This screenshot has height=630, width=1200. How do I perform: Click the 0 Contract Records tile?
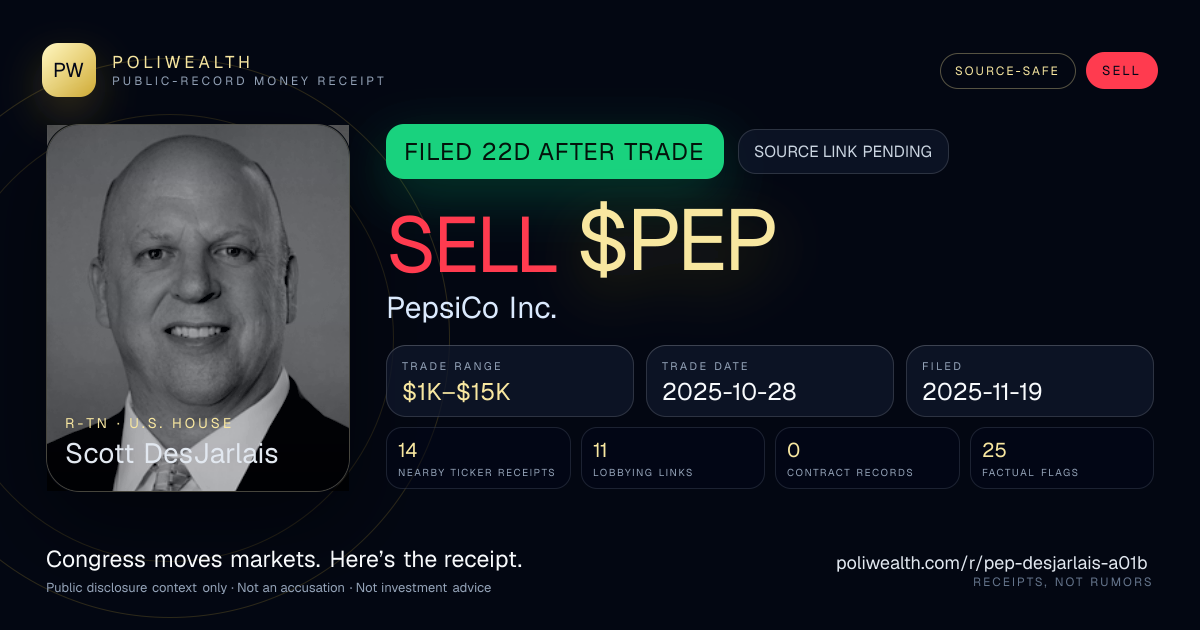point(868,458)
